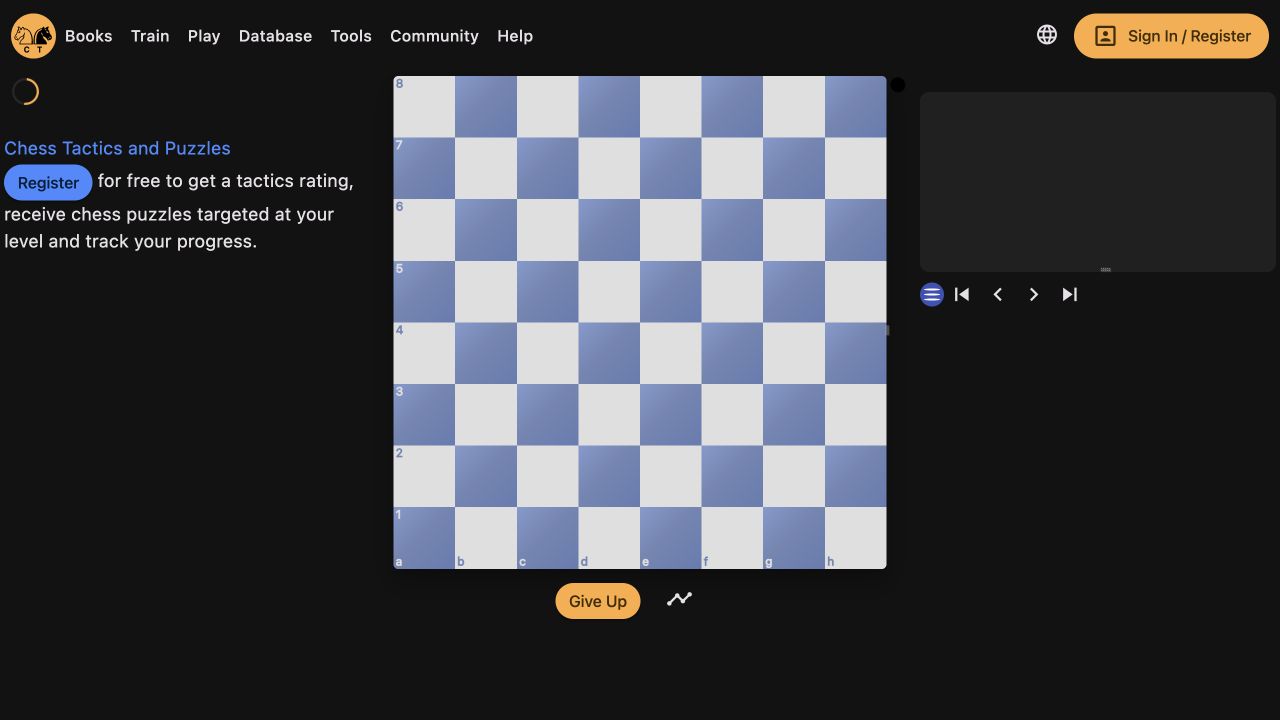
Task: Open the Play menu
Action: [x=204, y=36]
